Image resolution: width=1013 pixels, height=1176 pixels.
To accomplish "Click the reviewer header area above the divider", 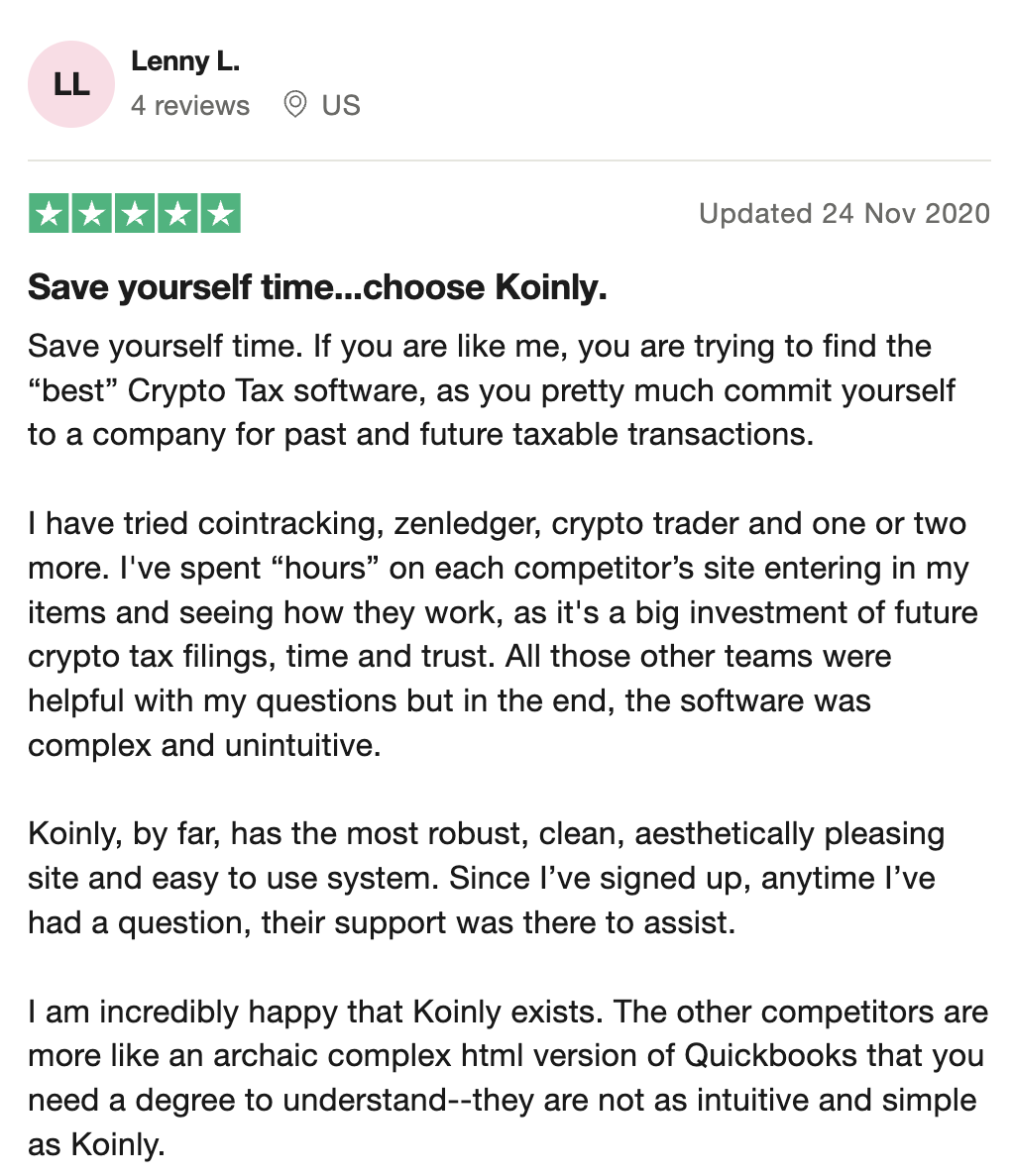I will tap(198, 84).
